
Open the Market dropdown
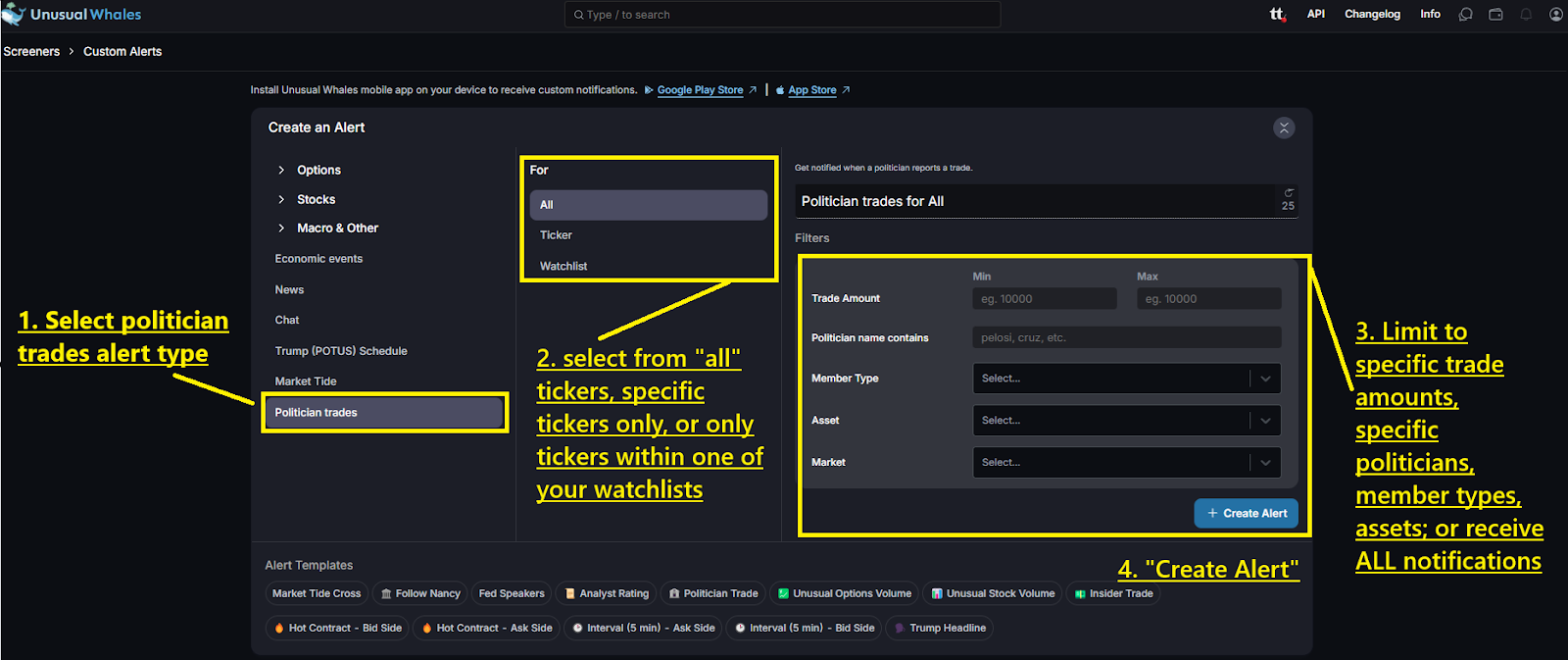1126,462
